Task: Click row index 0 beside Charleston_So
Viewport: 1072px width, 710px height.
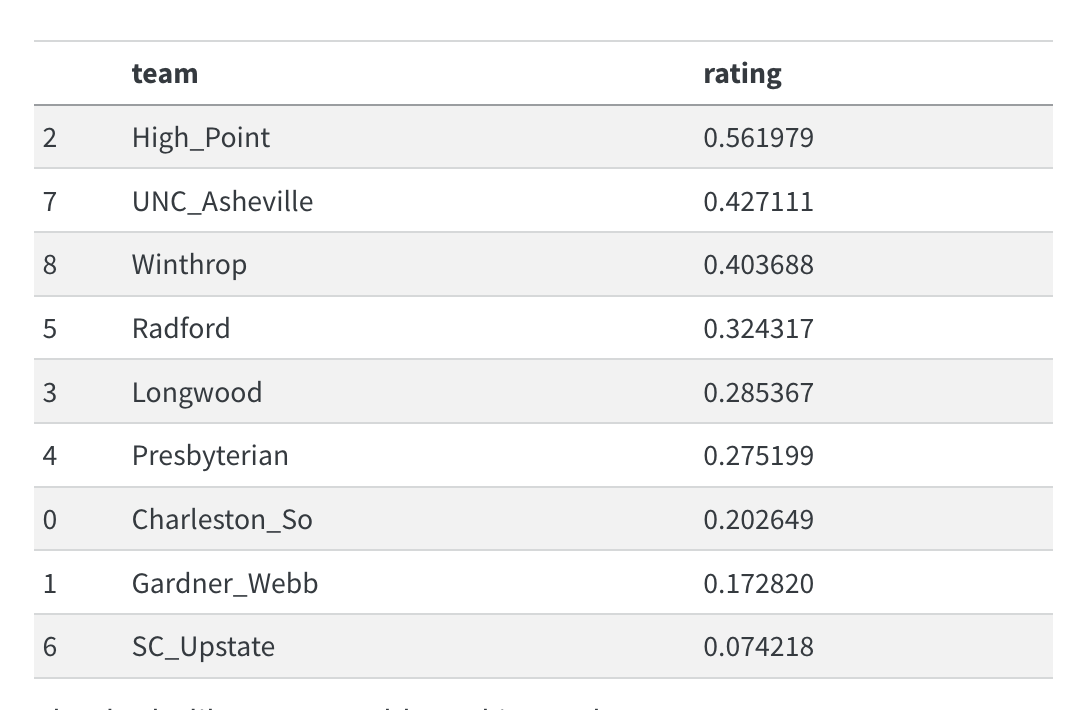Action: click(50, 520)
